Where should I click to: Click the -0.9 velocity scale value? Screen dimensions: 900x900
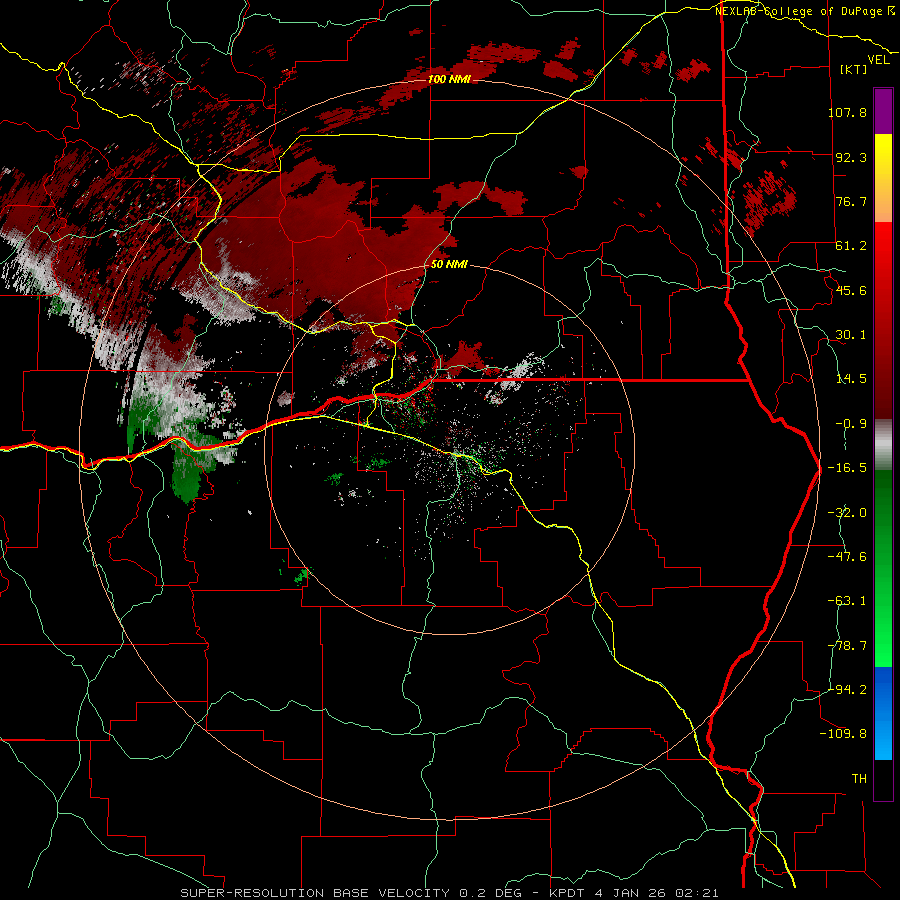click(x=851, y=424)
